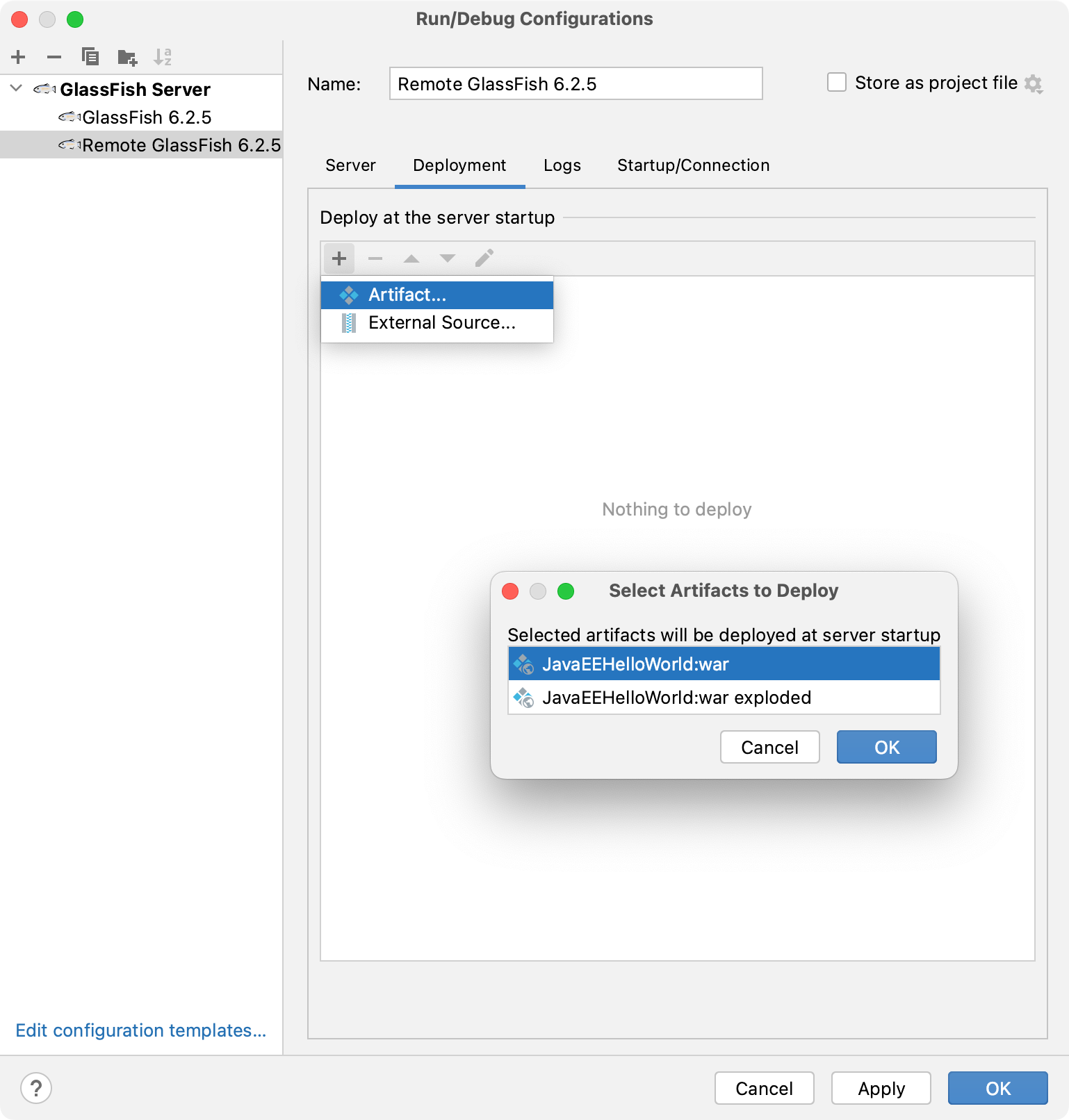
Task: Open project file storage settings gear
Action: click(1034, 84)
